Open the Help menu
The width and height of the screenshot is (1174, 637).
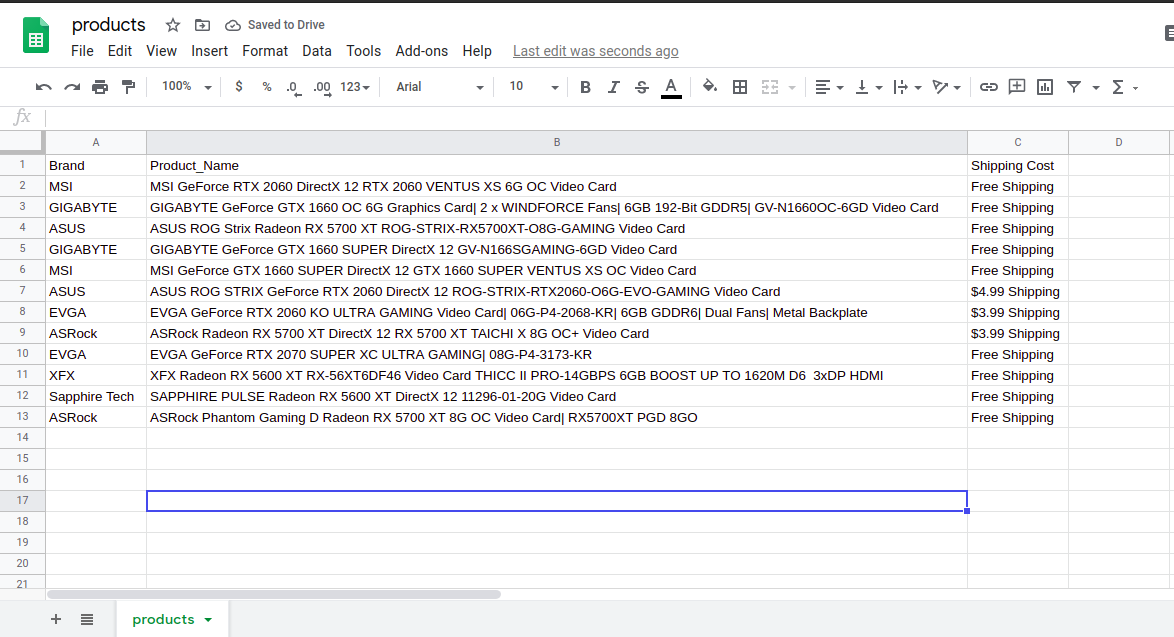click(477, 51)
